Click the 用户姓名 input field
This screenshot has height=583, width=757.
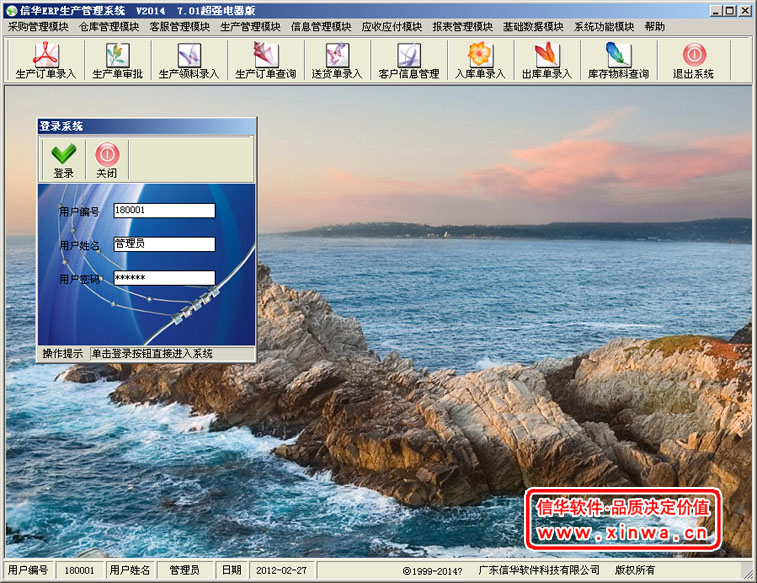tap(164, 244)
